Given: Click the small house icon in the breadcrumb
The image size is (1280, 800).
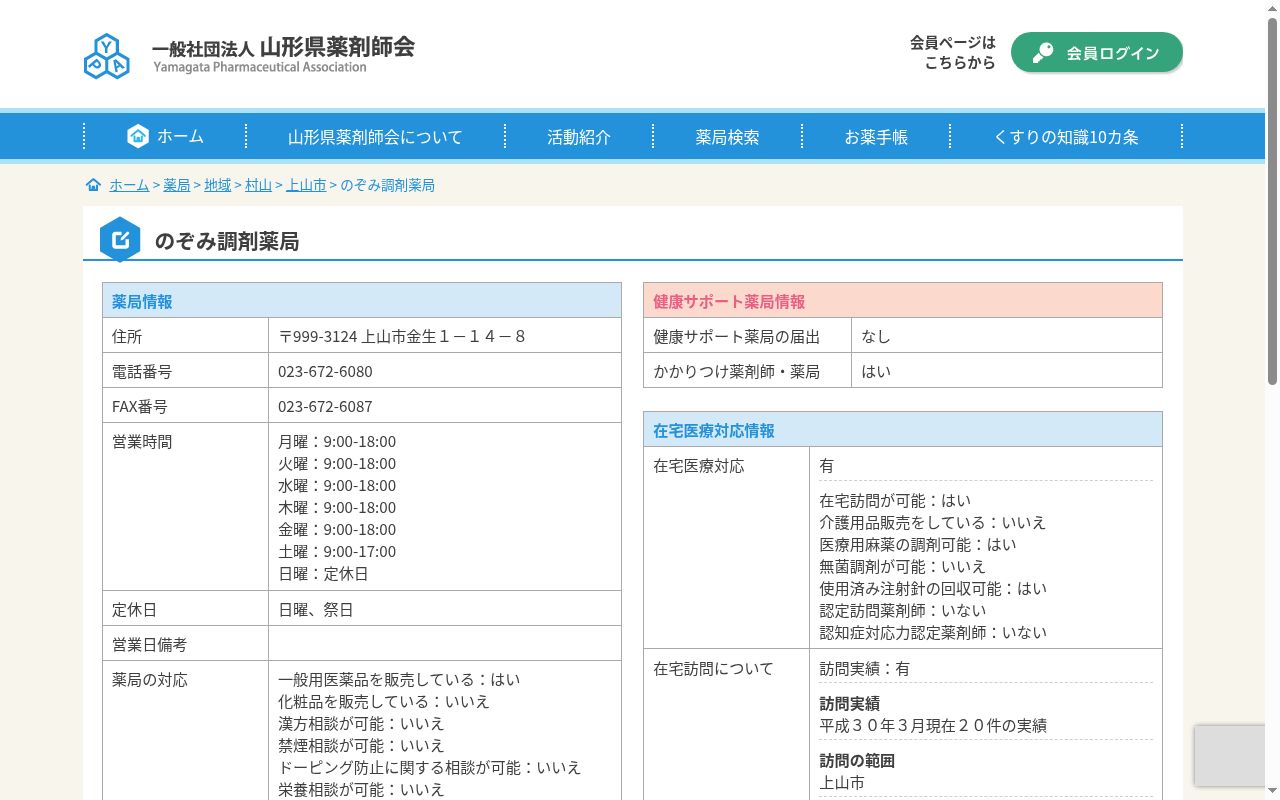Looking at the screenshot, I should coord(94,185).
